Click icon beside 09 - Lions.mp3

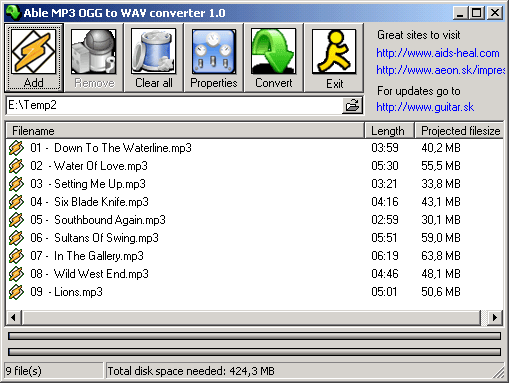coord(16,292)
